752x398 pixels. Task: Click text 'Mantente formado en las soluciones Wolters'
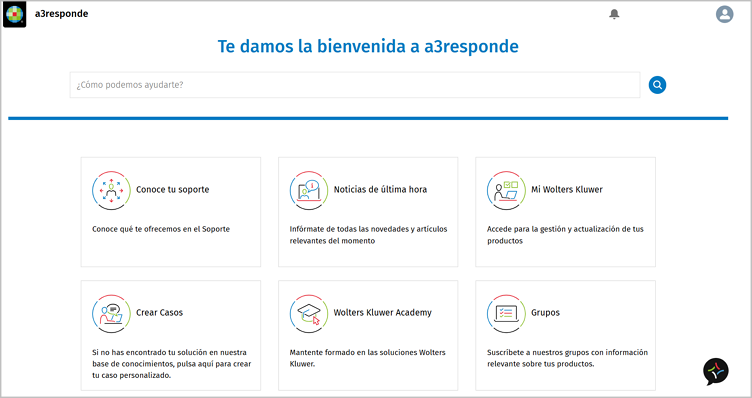pos(367,352)
